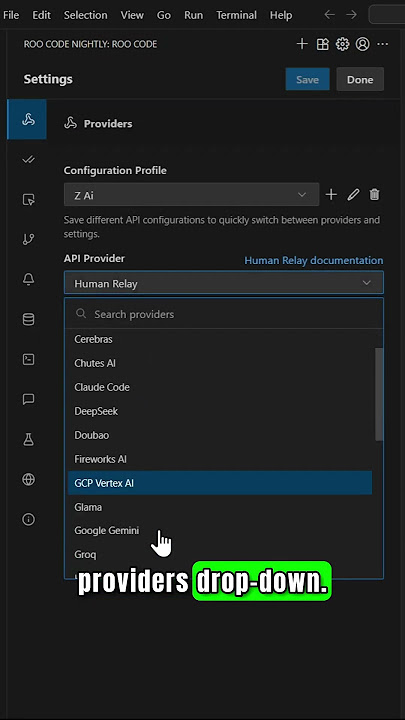Collapse the Human Relay API Provider dropdown
Screen dimensions: 405x720
click(x=224, y=283)
